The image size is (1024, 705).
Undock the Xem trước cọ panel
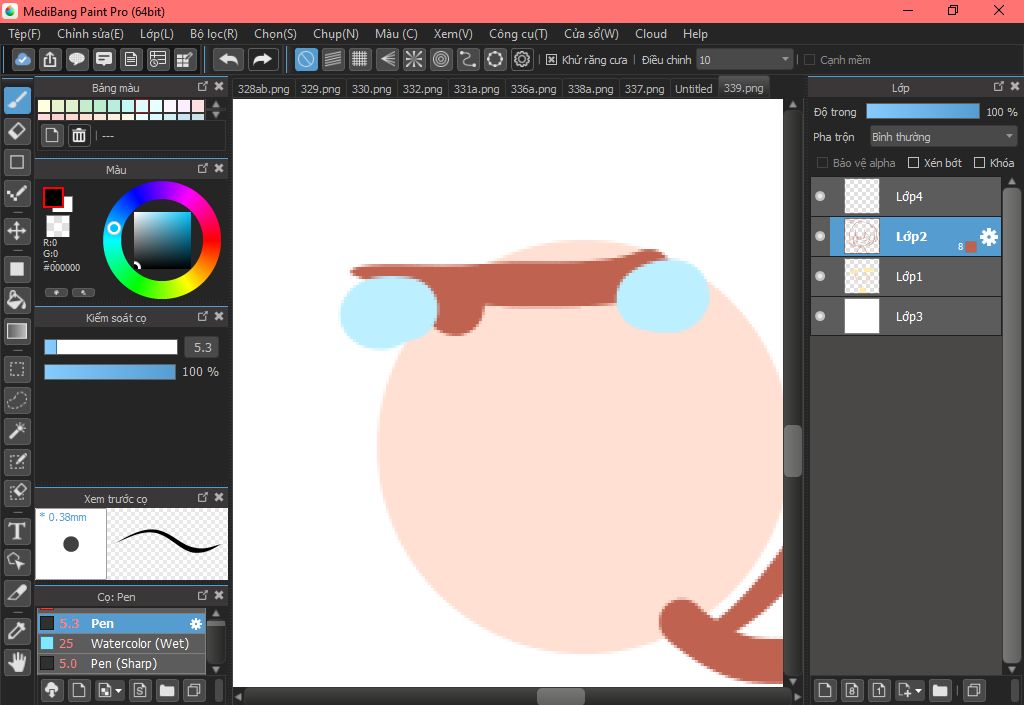point(202,497)
